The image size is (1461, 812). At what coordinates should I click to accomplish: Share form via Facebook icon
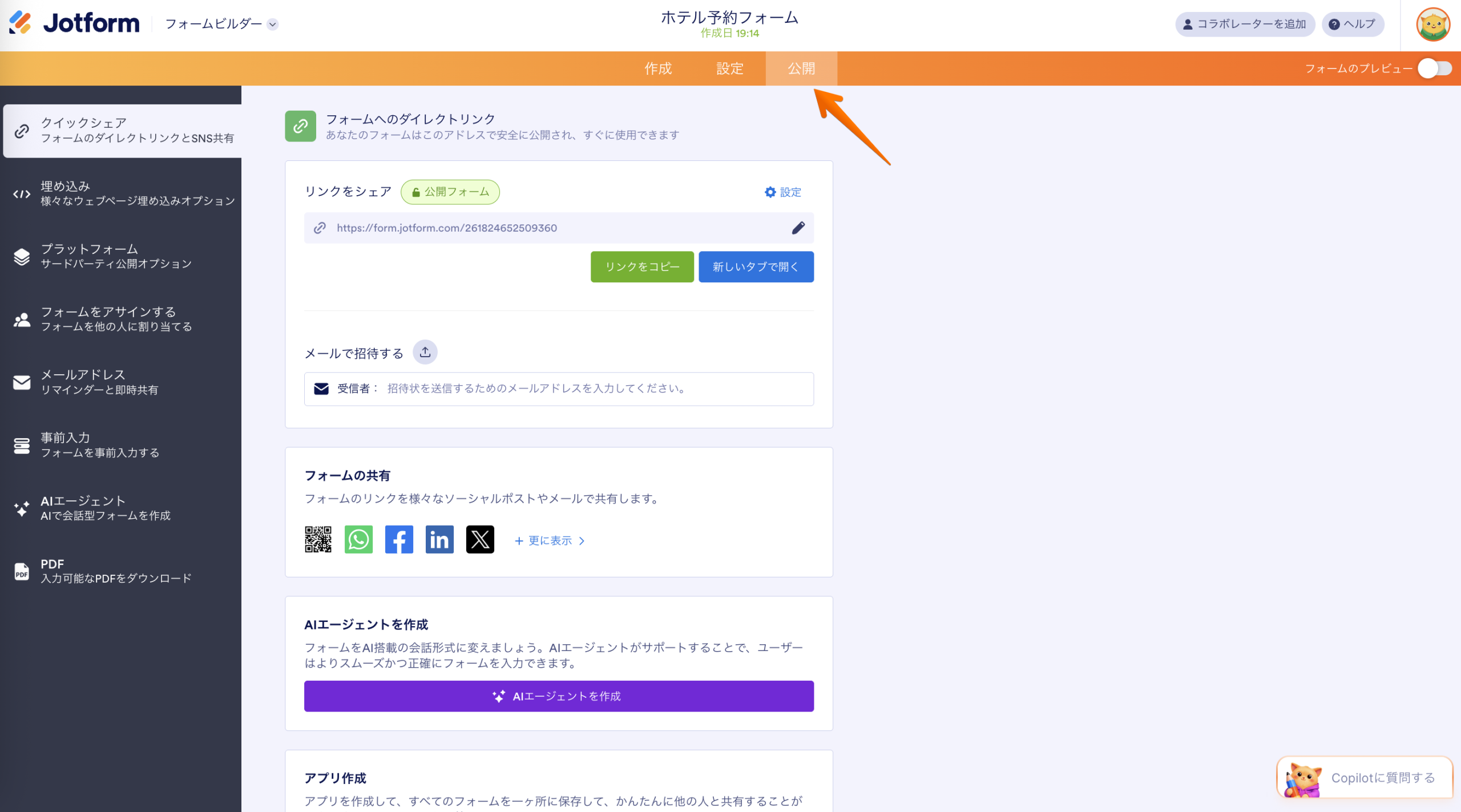(x=399, y=539)
